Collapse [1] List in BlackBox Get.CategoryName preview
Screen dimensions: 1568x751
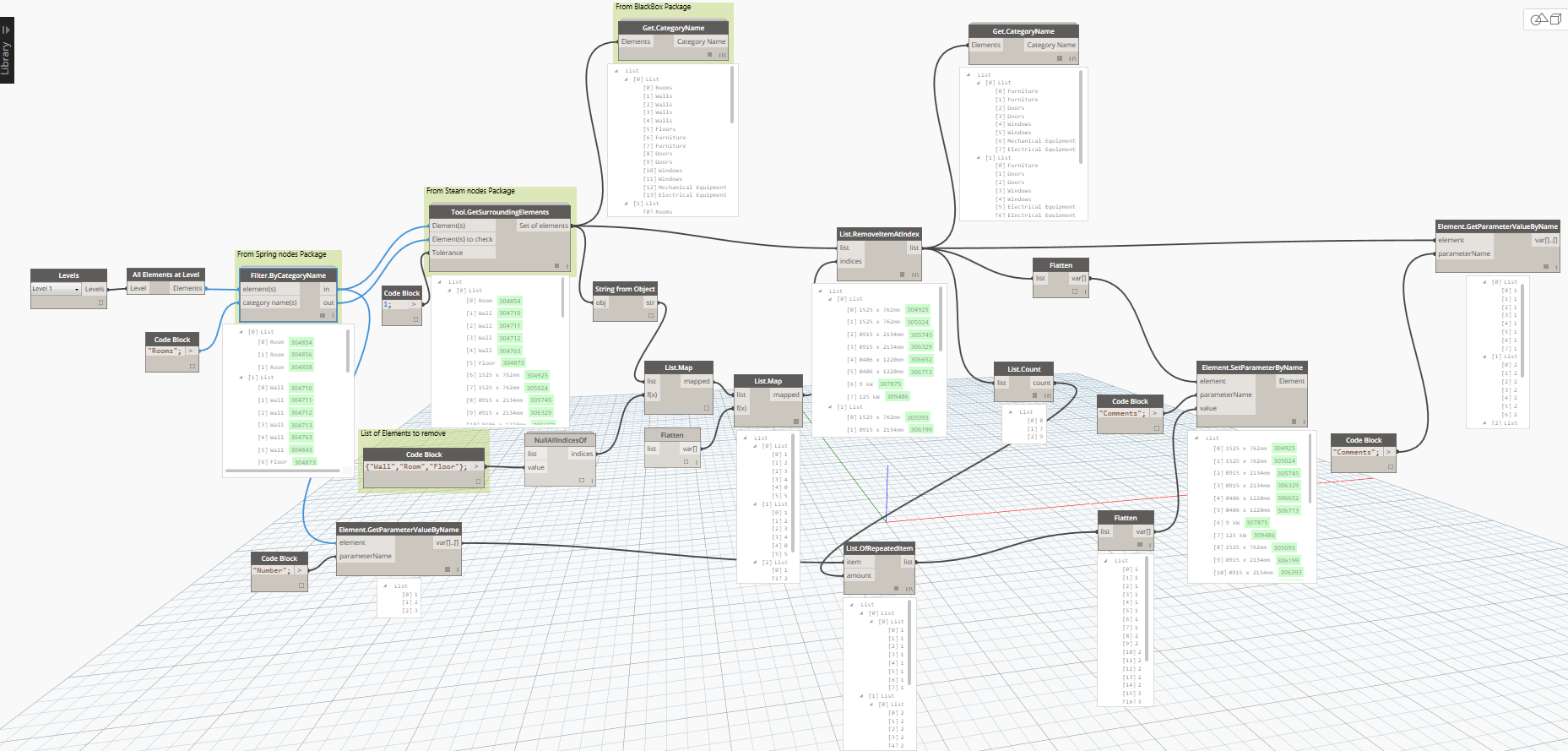pos(627,204)
